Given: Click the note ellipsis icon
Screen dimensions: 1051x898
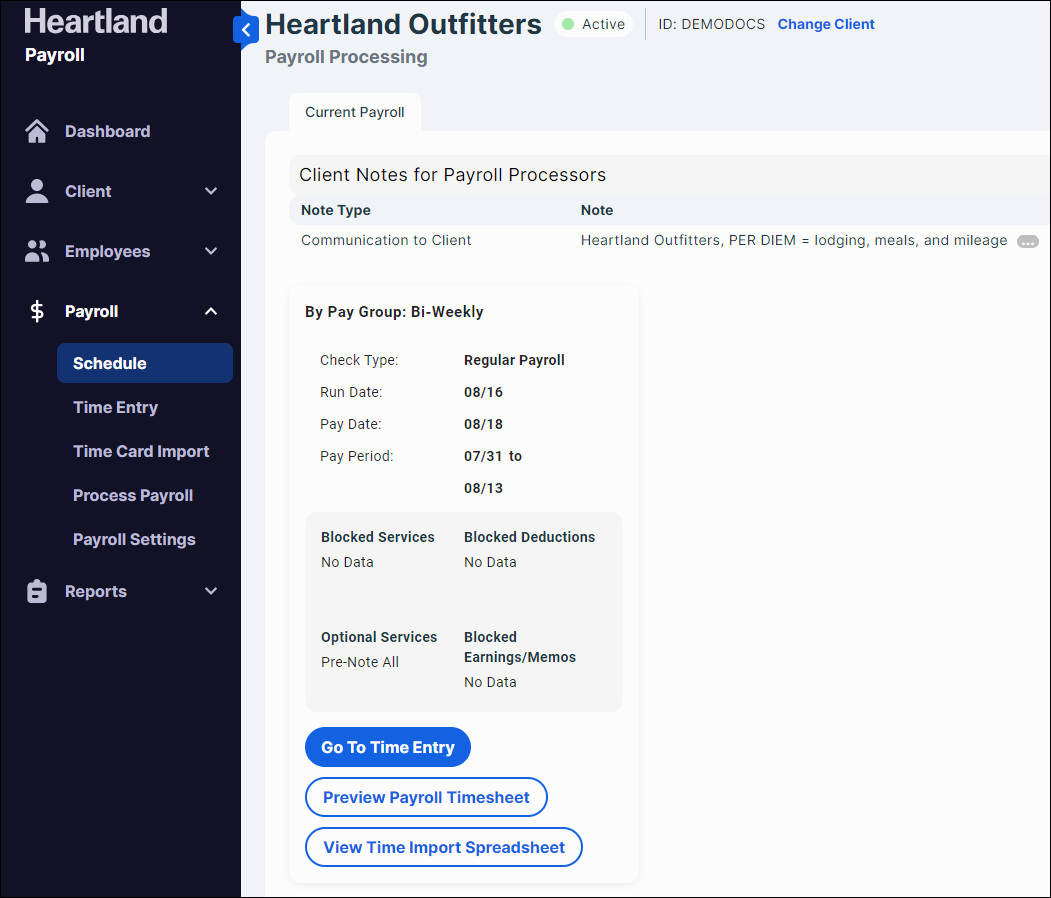Looking at the screenshot, I should coord(1028,242).
